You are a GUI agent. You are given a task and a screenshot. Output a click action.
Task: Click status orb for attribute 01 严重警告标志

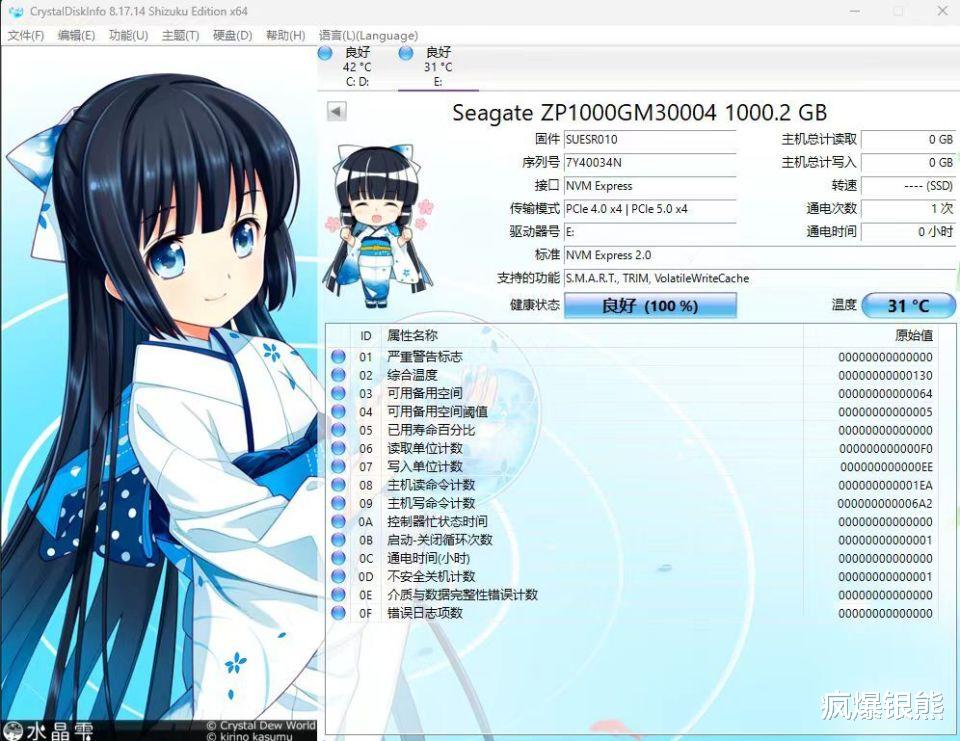338,356
